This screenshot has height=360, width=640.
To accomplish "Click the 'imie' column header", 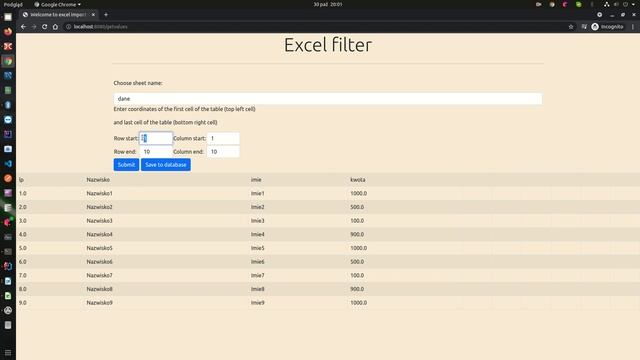I will click(x=256, y=180).
